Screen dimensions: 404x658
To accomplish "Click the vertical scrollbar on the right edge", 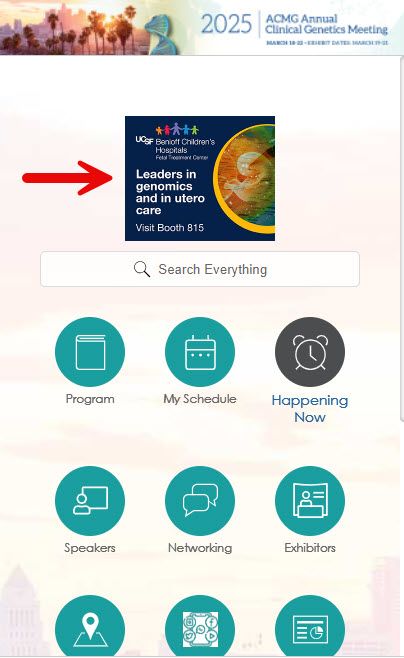I will point(401,239).
